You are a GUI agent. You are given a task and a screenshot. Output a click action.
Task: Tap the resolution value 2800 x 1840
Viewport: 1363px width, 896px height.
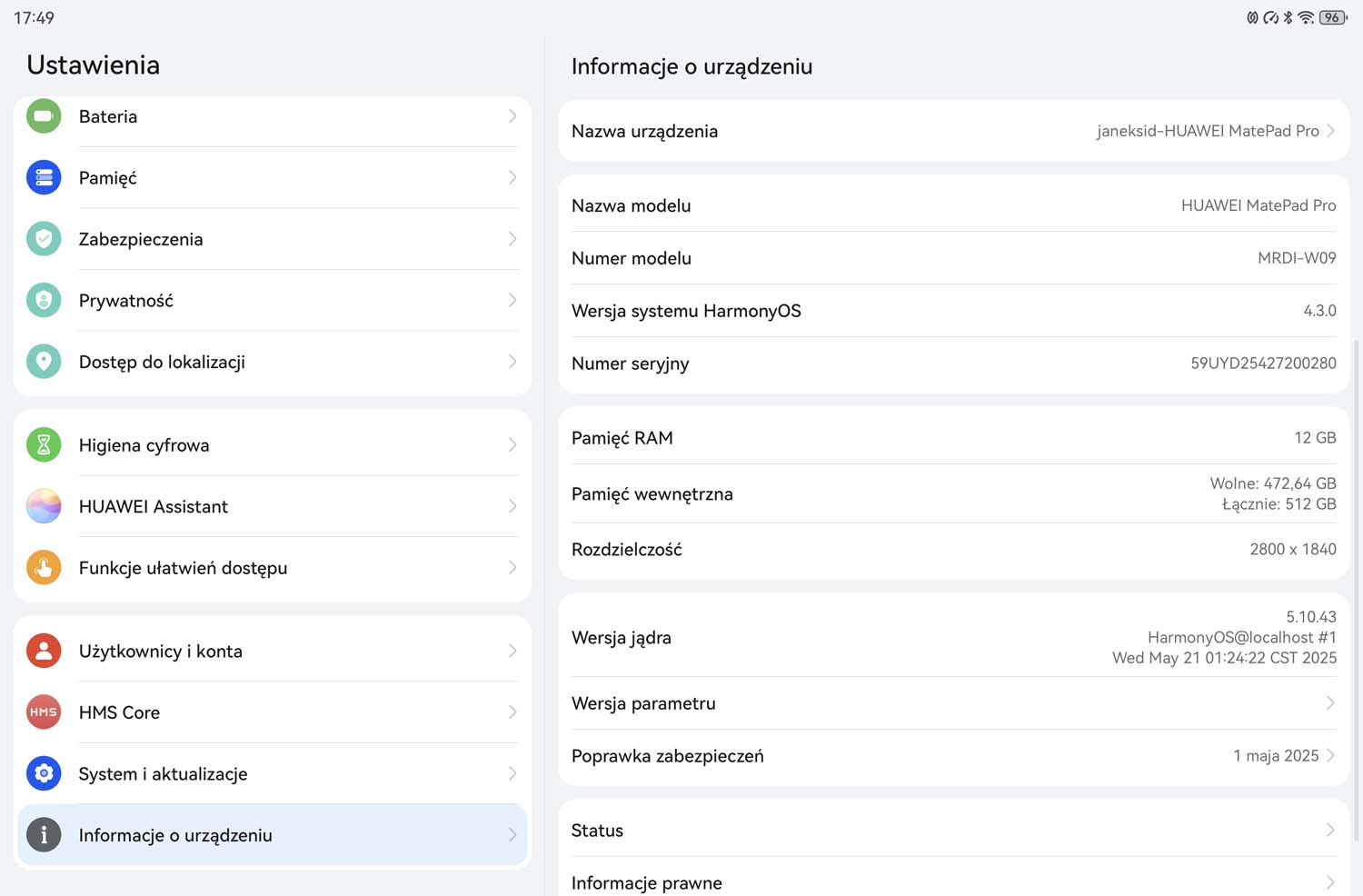pyautogui.click(x=1293, y=549)
